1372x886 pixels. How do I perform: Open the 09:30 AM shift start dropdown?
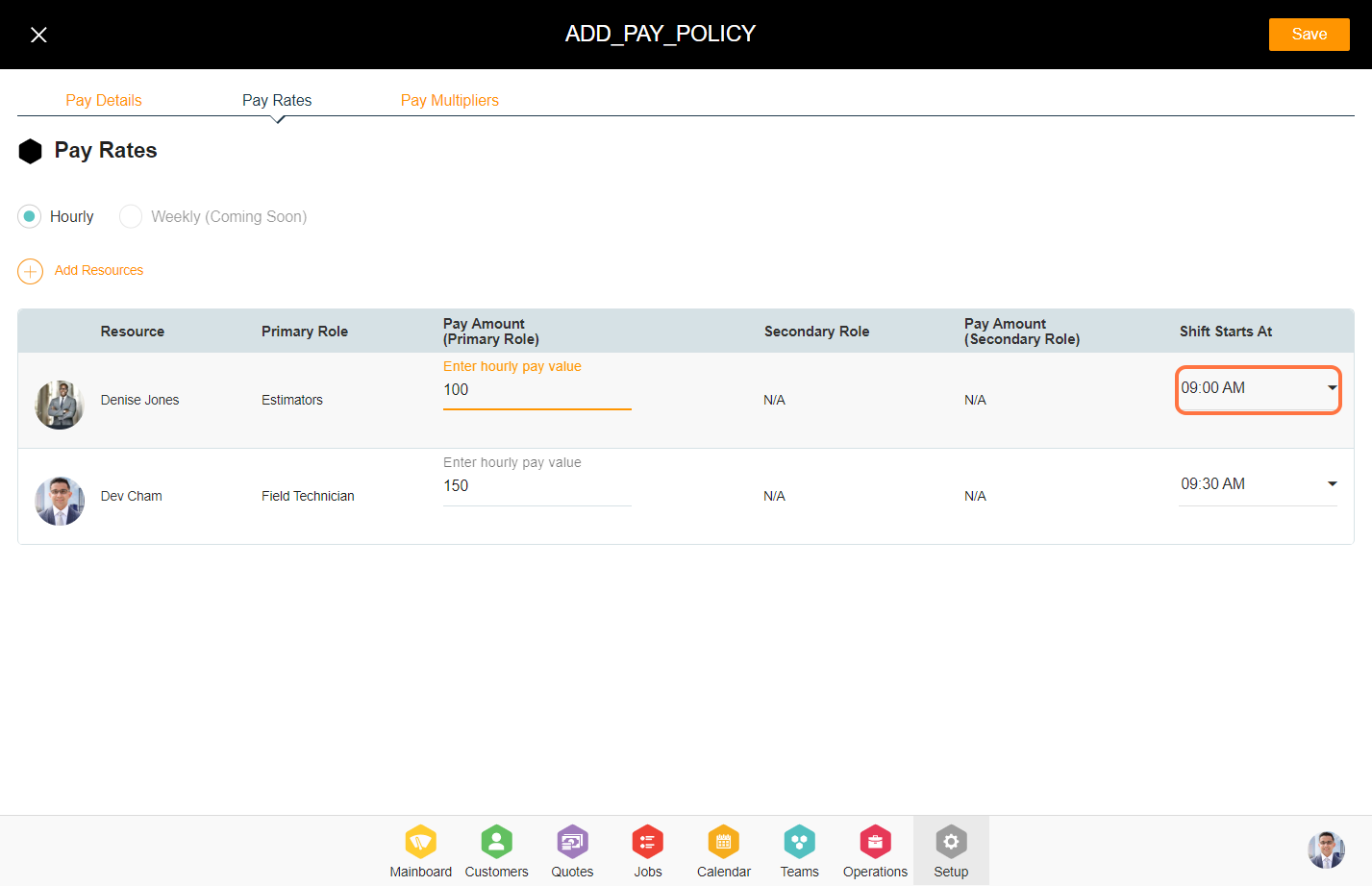coord(1258,484)
